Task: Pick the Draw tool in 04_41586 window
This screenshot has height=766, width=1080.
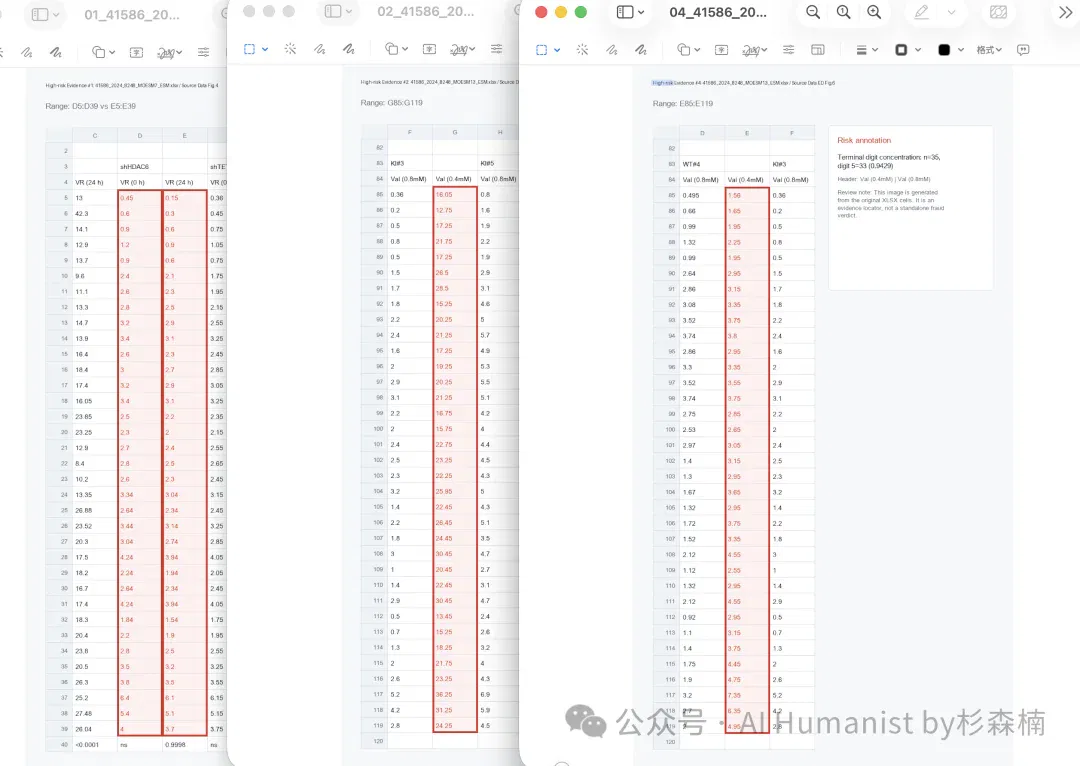Action: tap(641, 50)
